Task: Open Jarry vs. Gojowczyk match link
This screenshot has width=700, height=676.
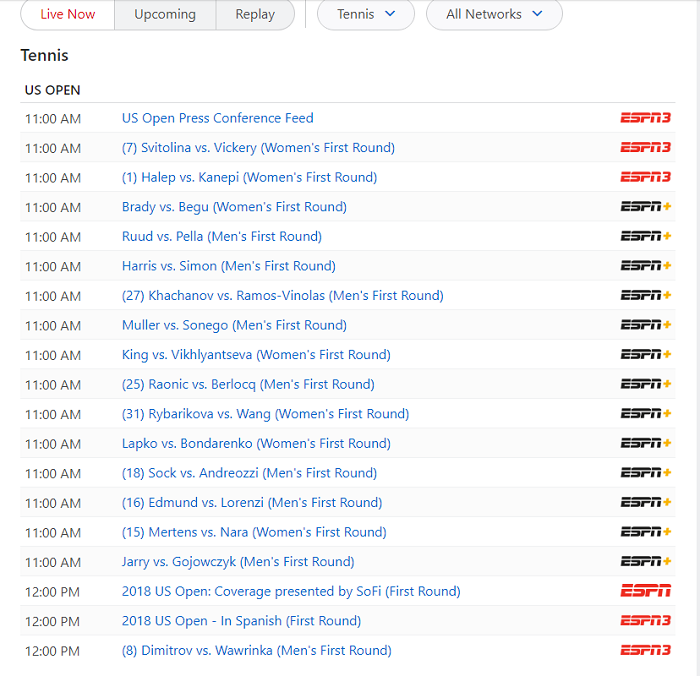Action: (238, 562)
